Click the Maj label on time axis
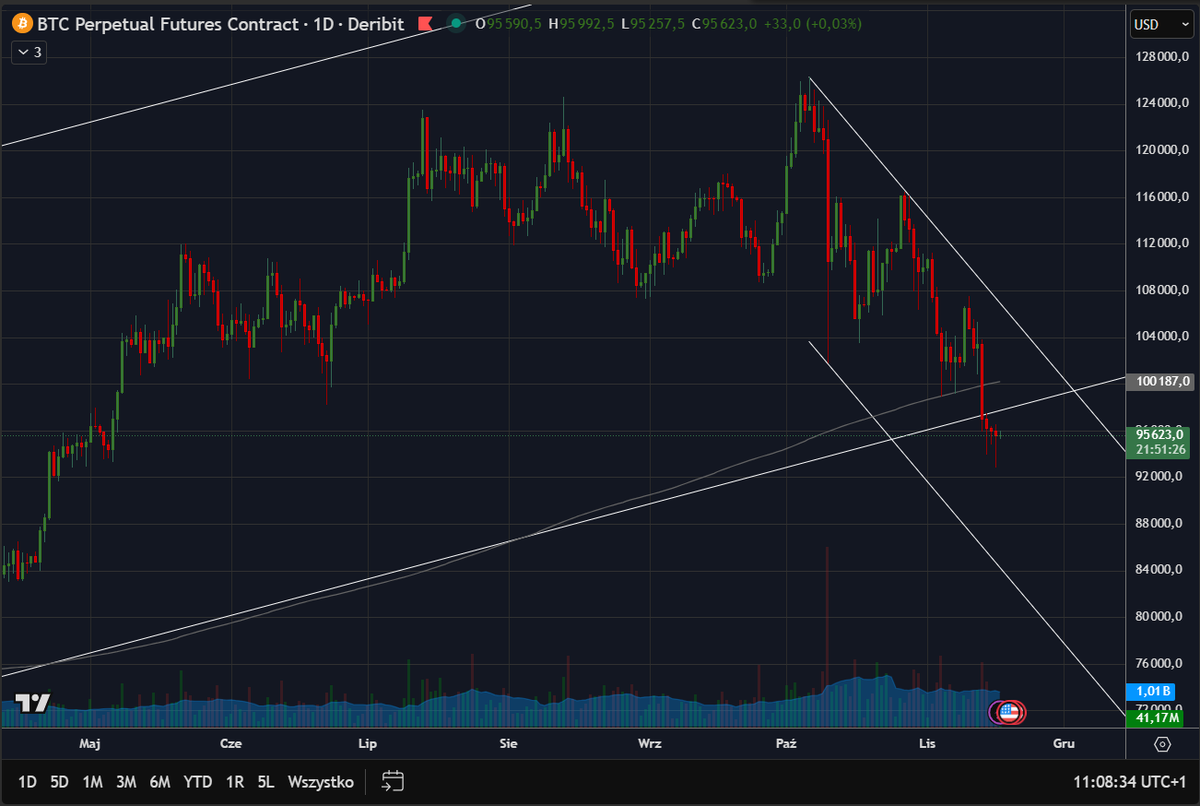The width and height of the screenshot is (1200, 806). coord(90,744)
